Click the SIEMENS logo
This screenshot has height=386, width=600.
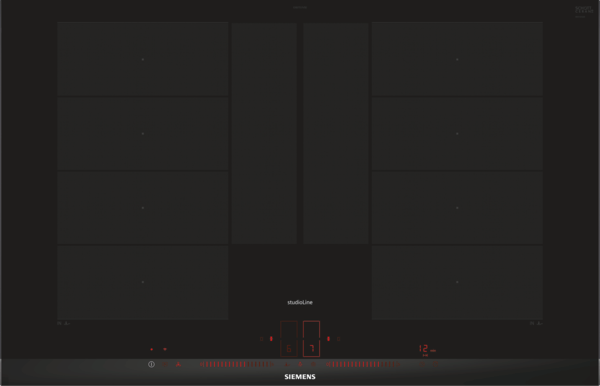click(x=300, y=377)
